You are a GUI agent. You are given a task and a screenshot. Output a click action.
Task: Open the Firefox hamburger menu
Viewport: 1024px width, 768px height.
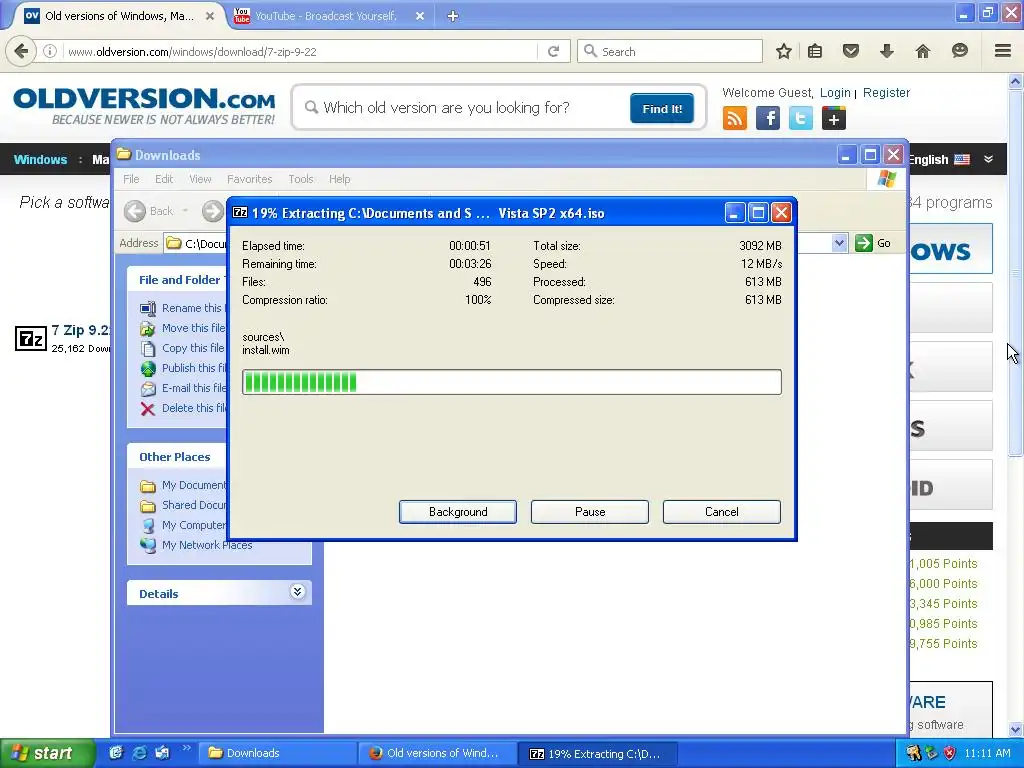coord(1002,51)
